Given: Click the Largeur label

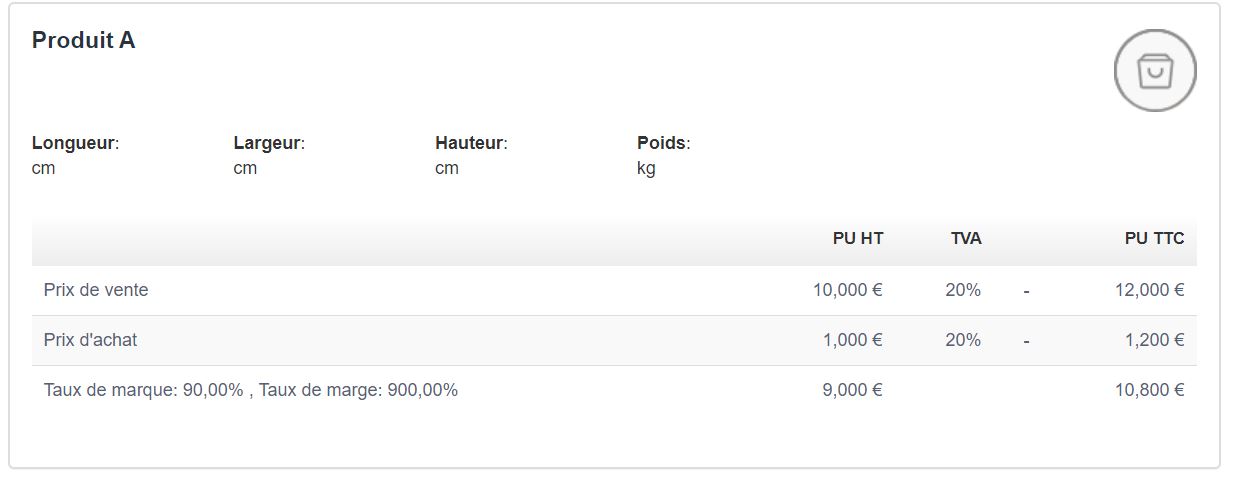Looking at the screenshot, I should [x=269, y=143].
